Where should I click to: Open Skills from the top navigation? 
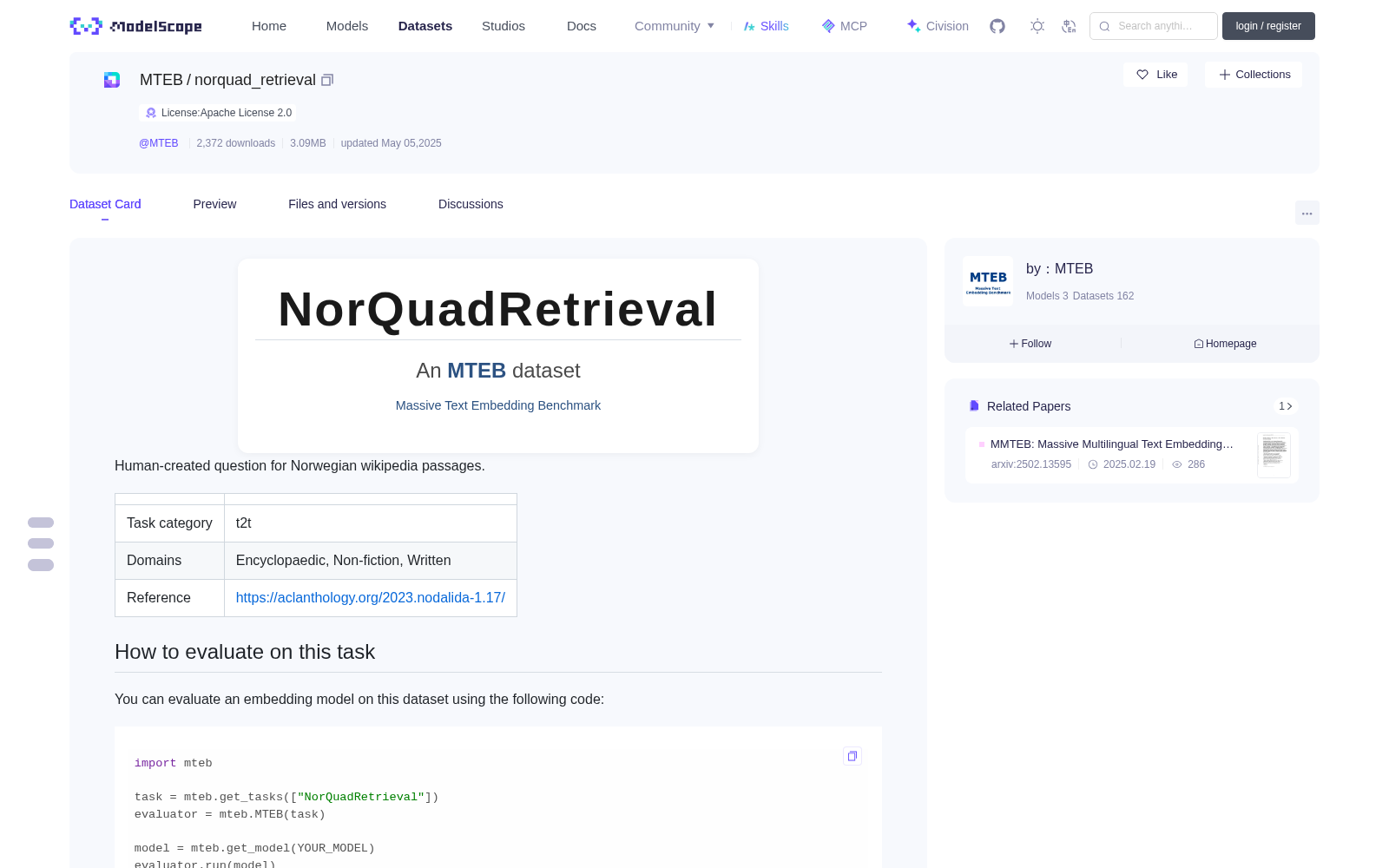[x=767, y=26]
